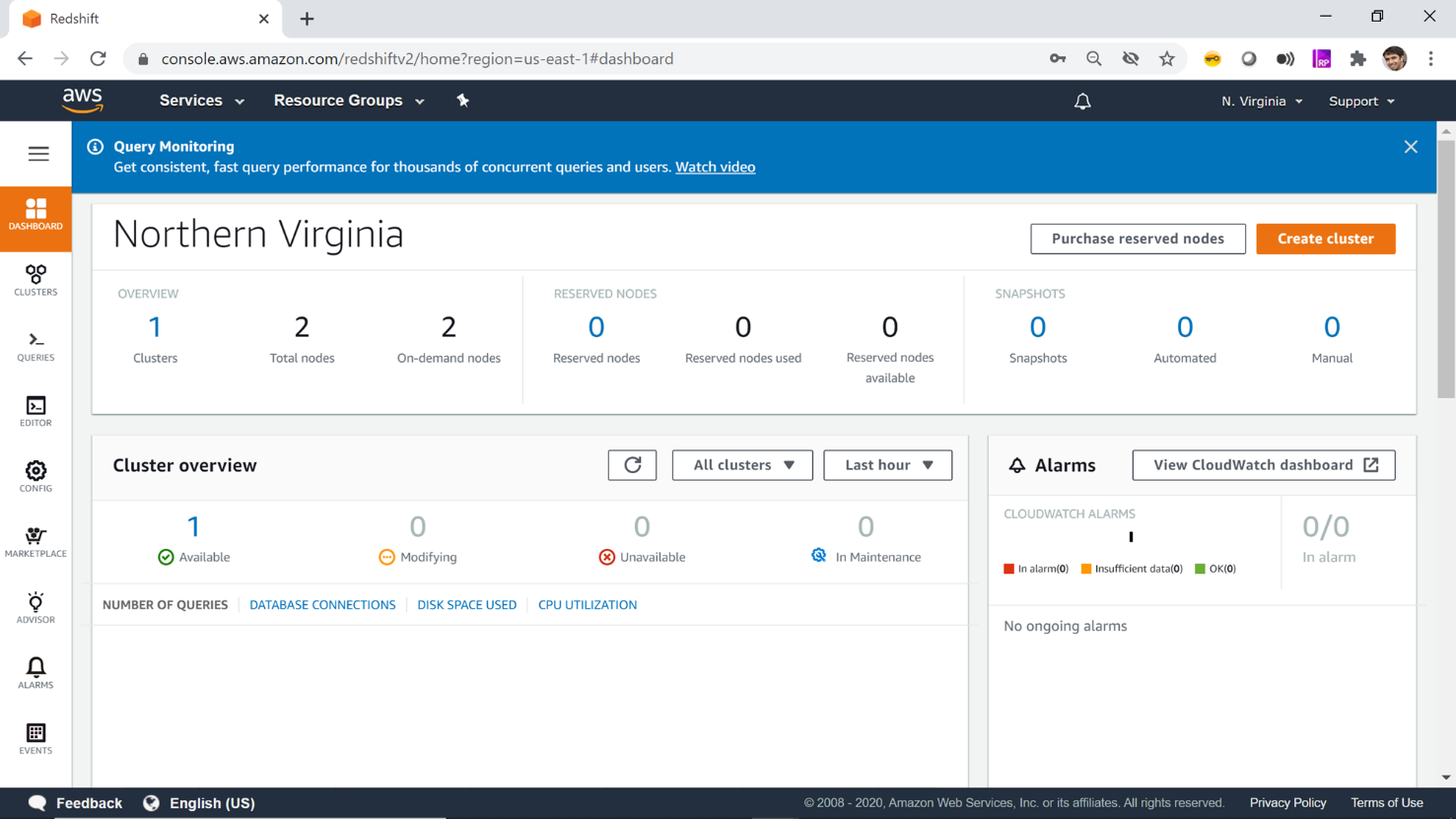Switch to the Database Connections tab

pyautogui.click(x=322, y=605)
